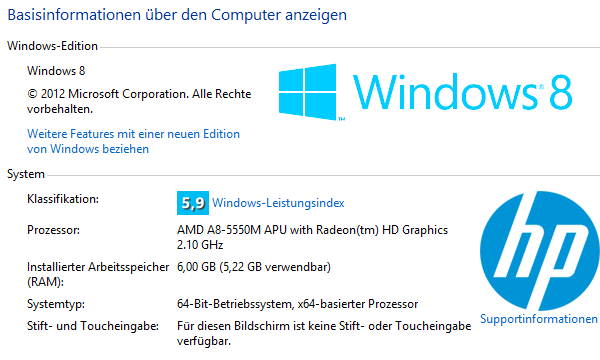600x360 pixels.
Task: Open the Windows-Leistungsindex link
Action: coord(278,203)
